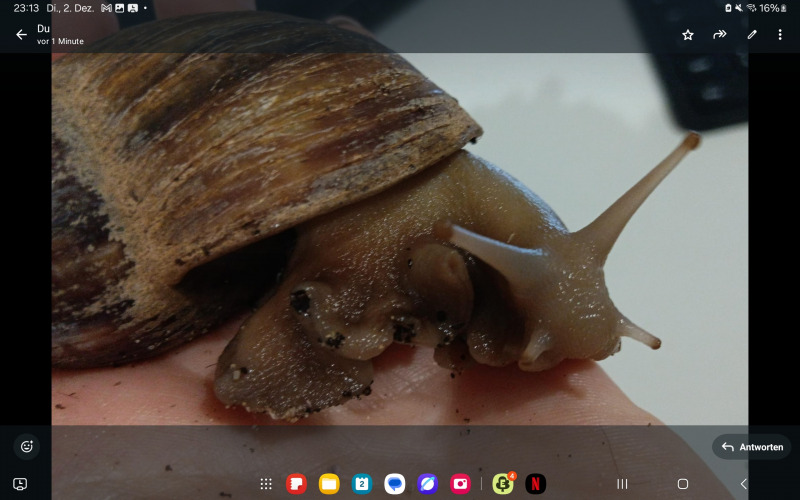Open the Calendar app in taskbar
The height and width of the screenshot is (500, 800).
pyautogui.click(x=362, y=484)
